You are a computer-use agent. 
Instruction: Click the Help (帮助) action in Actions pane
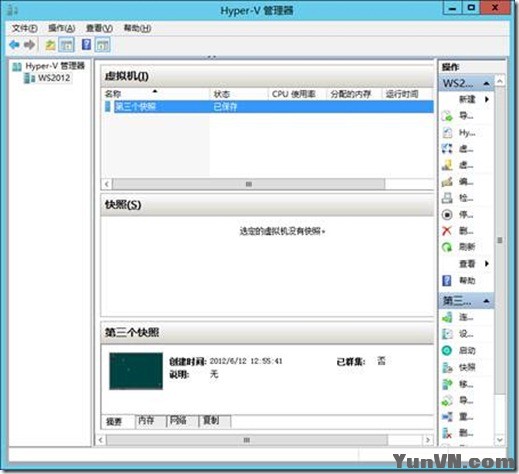(x=466, y=281)
